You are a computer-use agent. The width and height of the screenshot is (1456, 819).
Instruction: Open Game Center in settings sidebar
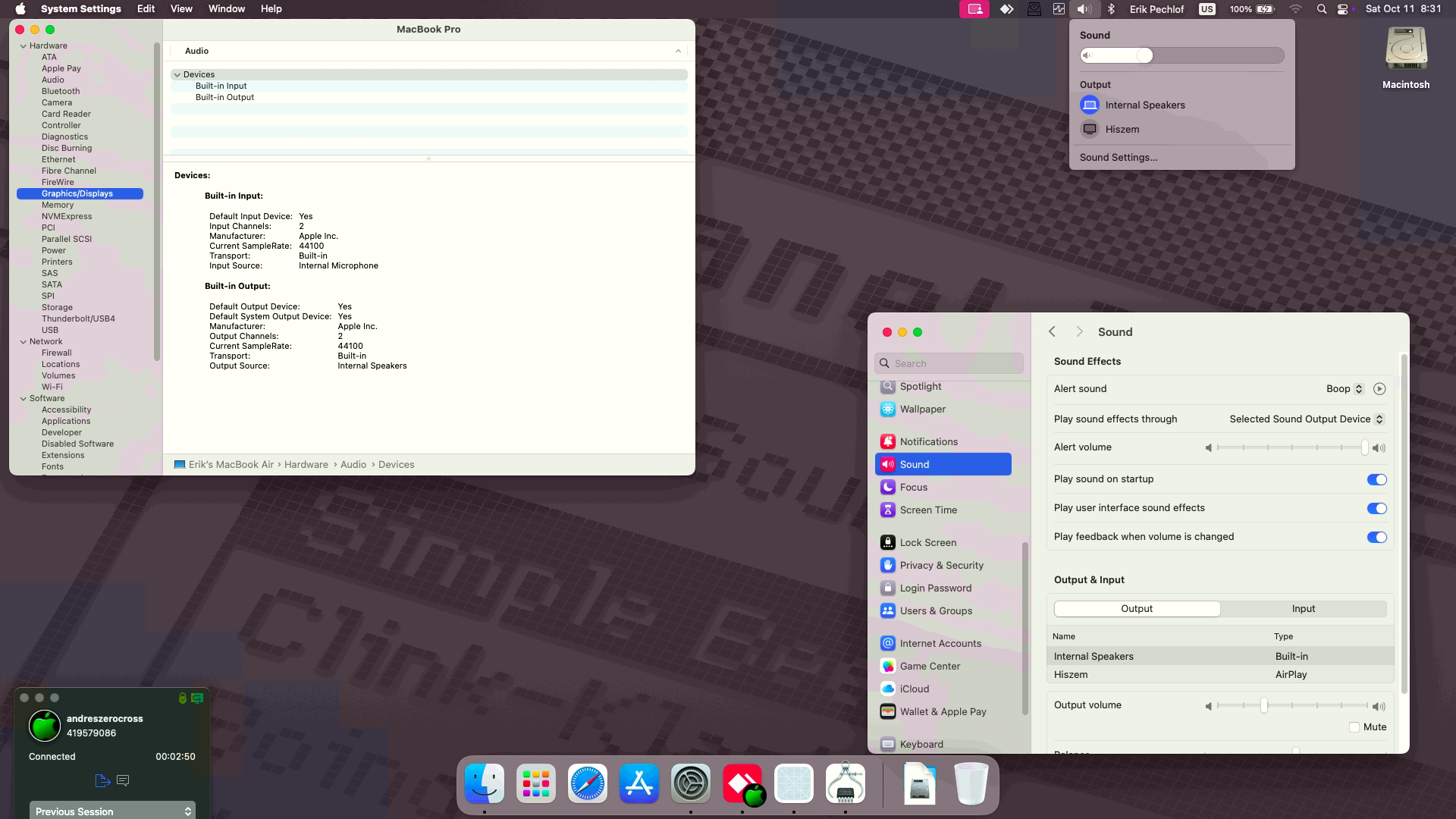943,666
